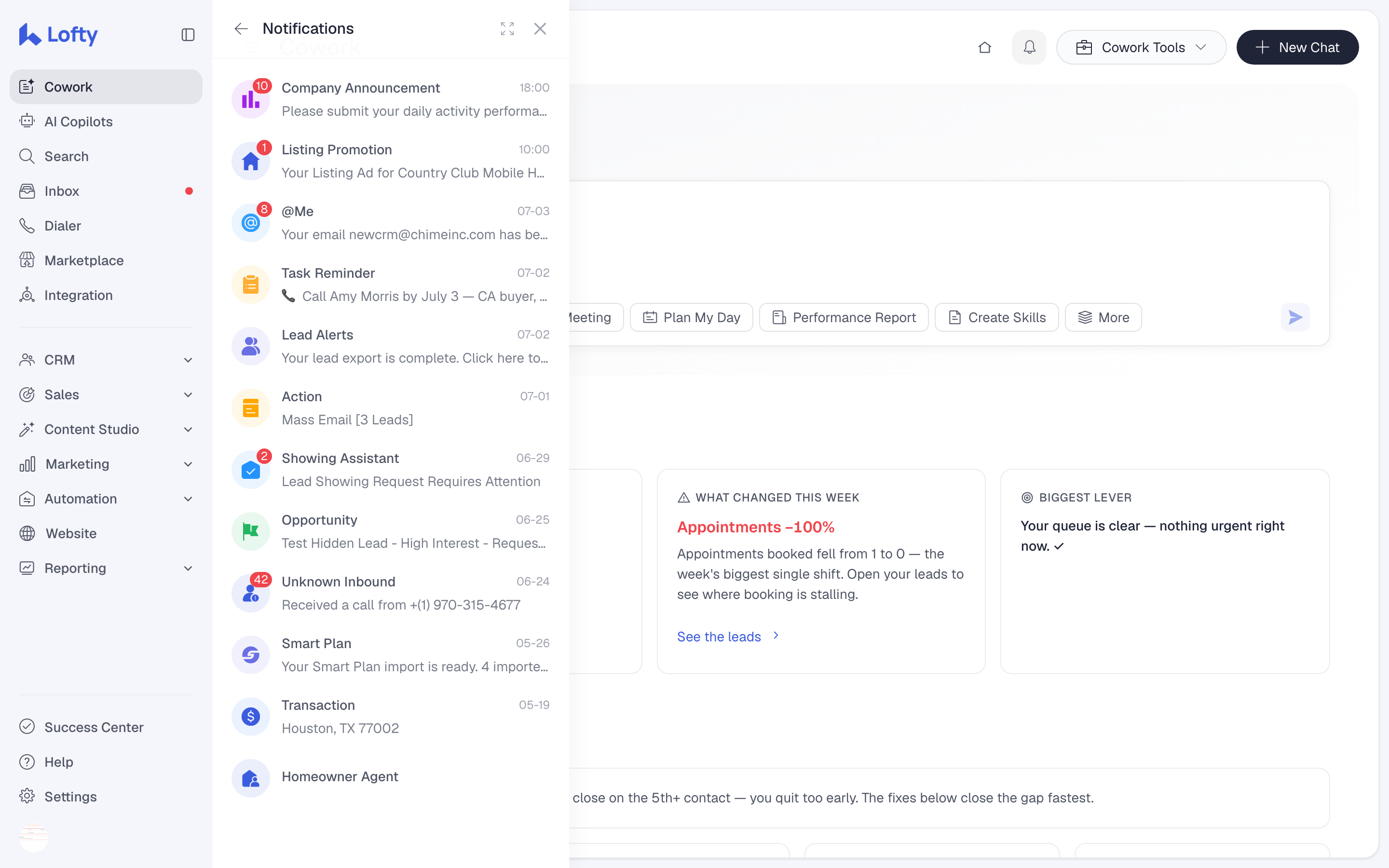Open the Showing Assistant icon
Image resolution: width=1389 pixels, height=868 pixels.
[x=251, y=470]
